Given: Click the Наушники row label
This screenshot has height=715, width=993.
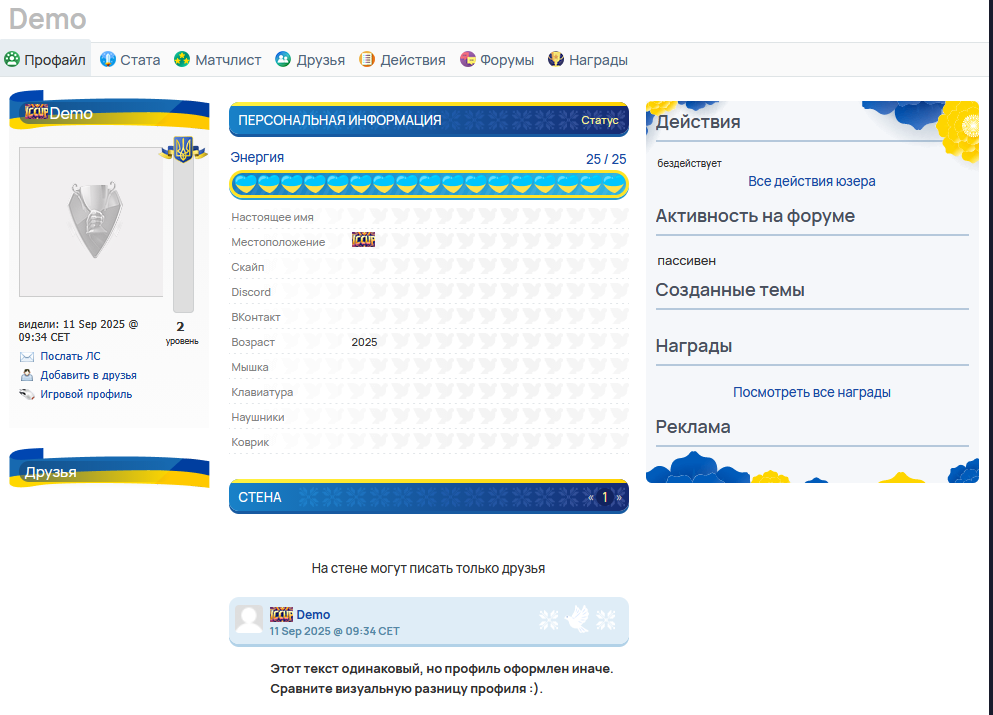Looking at the screenshot, I should tap(258, 417).
